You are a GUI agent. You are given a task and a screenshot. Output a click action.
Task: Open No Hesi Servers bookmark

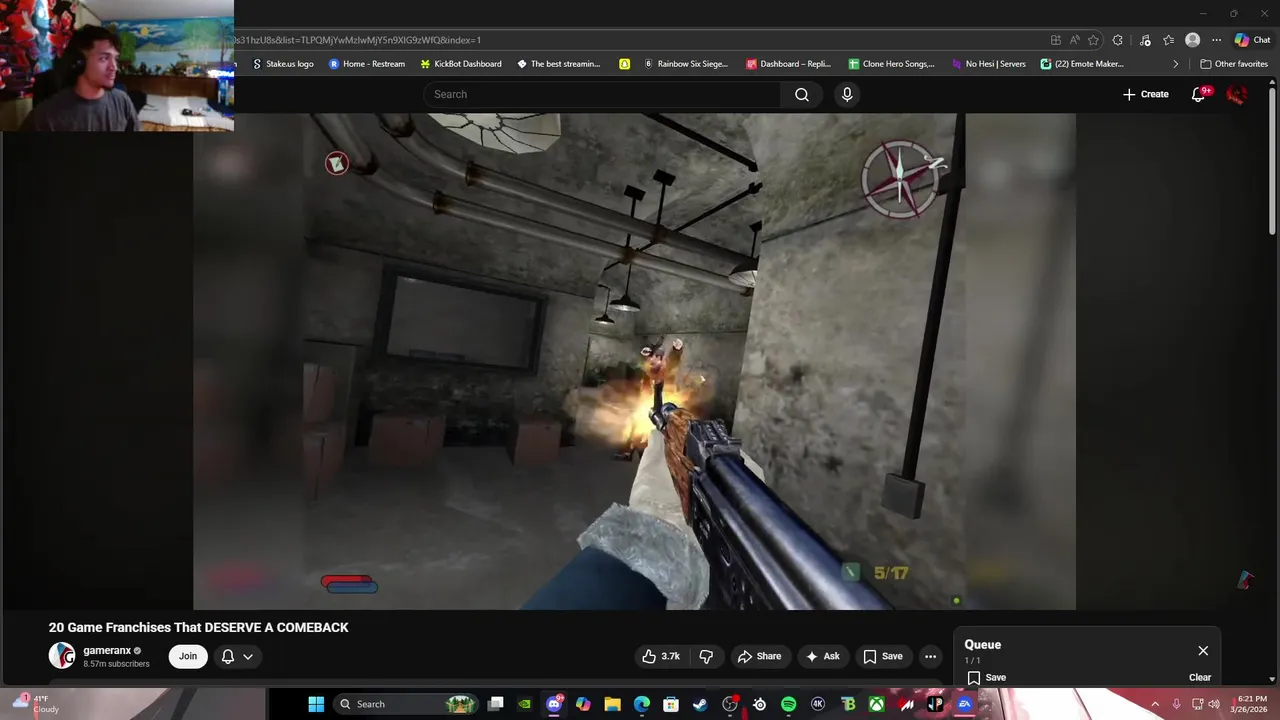989,64
